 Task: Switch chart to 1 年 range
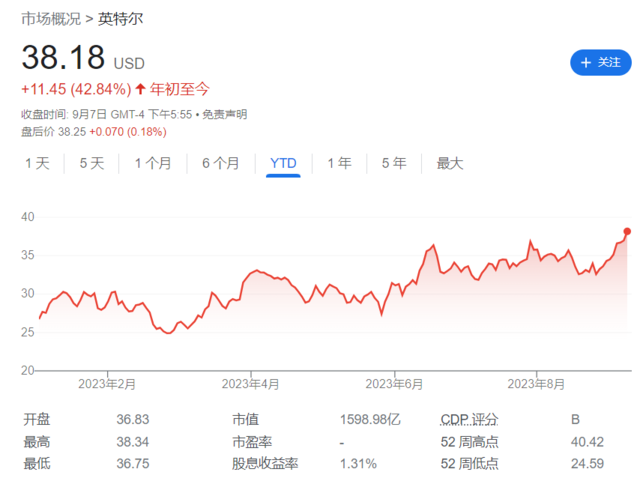pos(339,163)
